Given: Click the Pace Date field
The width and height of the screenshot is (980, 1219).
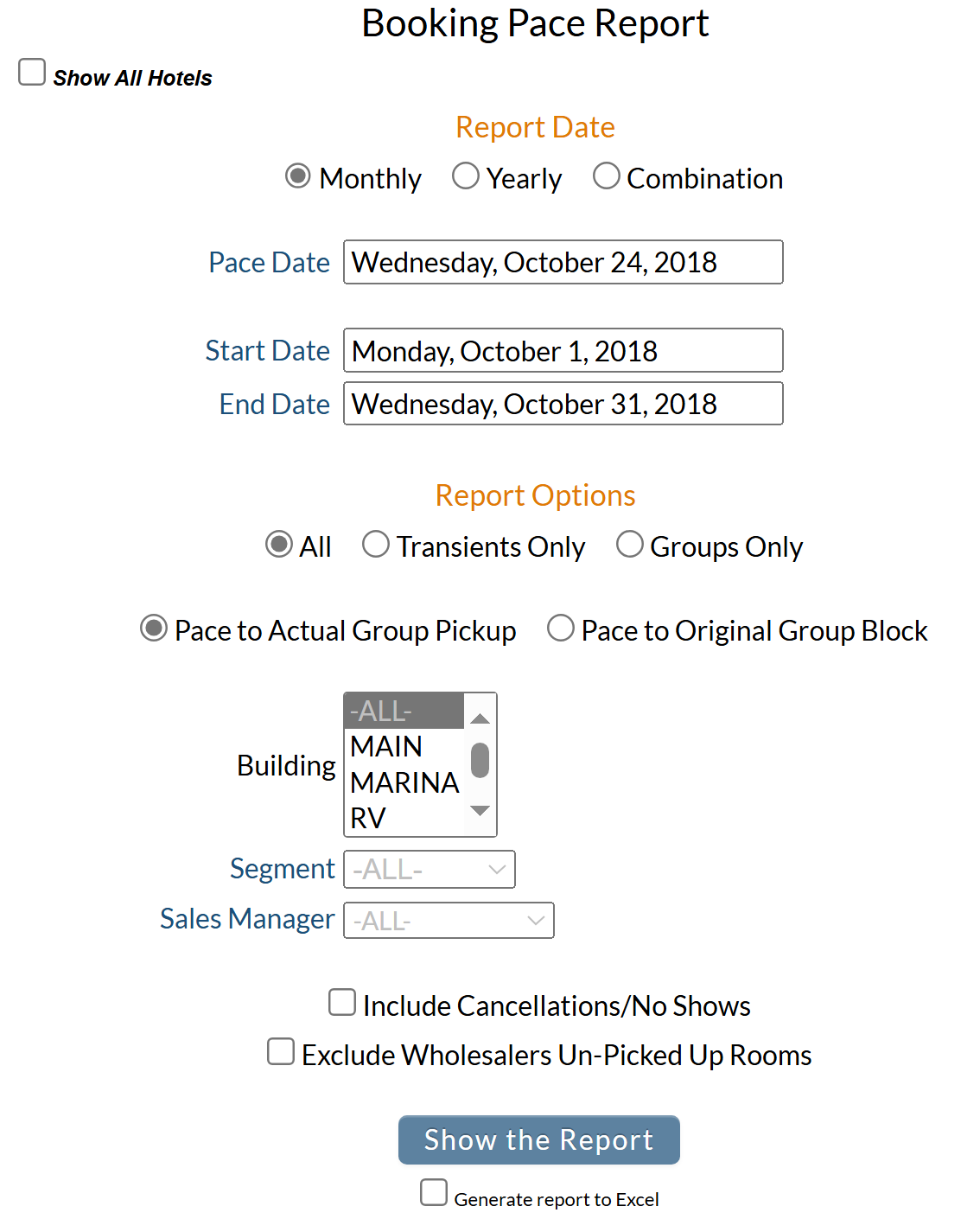Looking at the screenshot, I should [563, 262].
